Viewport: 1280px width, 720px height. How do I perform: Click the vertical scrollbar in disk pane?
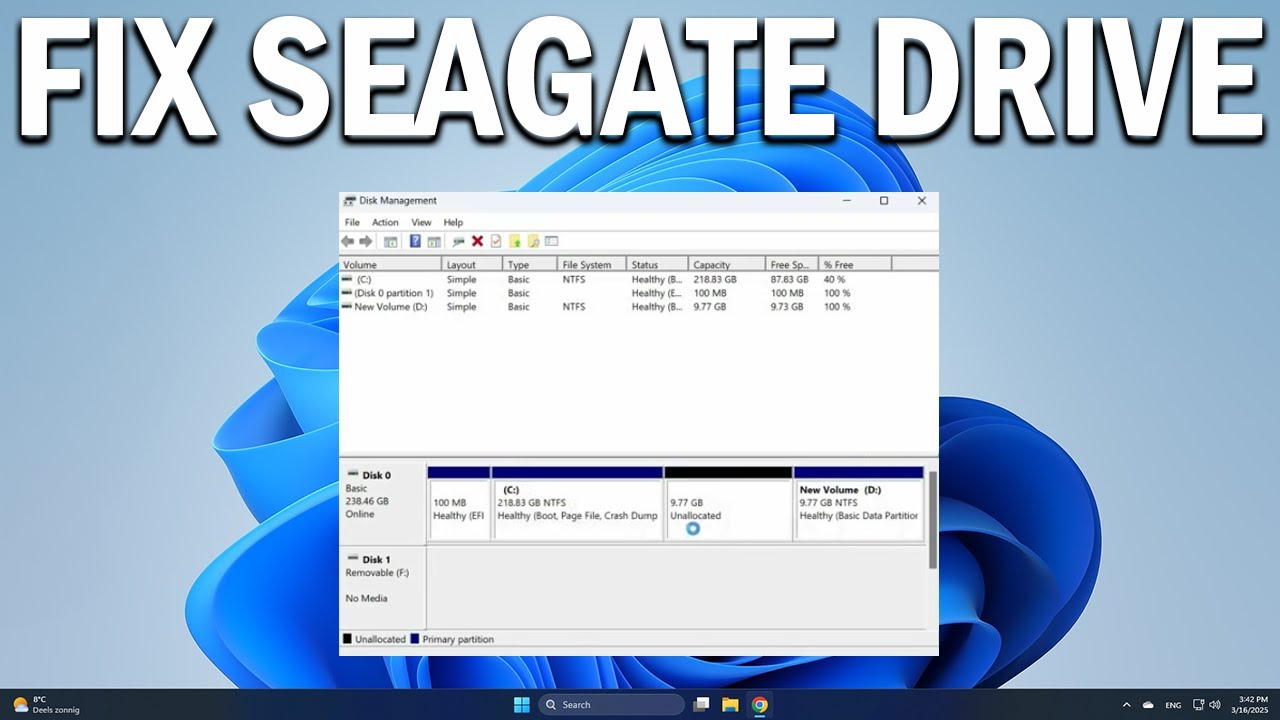[x=933, y=520]
